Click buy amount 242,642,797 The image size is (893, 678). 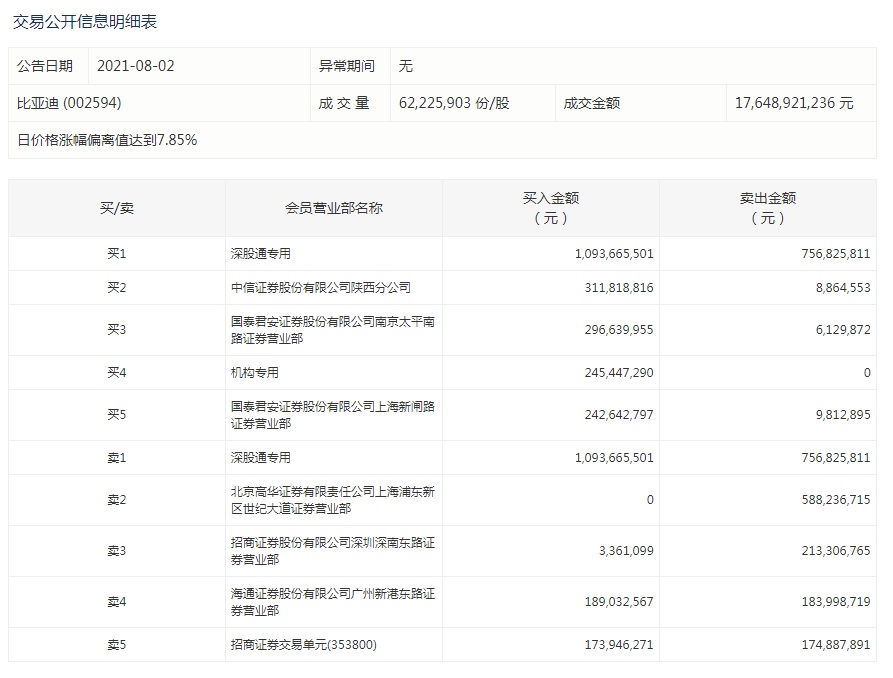619,415
